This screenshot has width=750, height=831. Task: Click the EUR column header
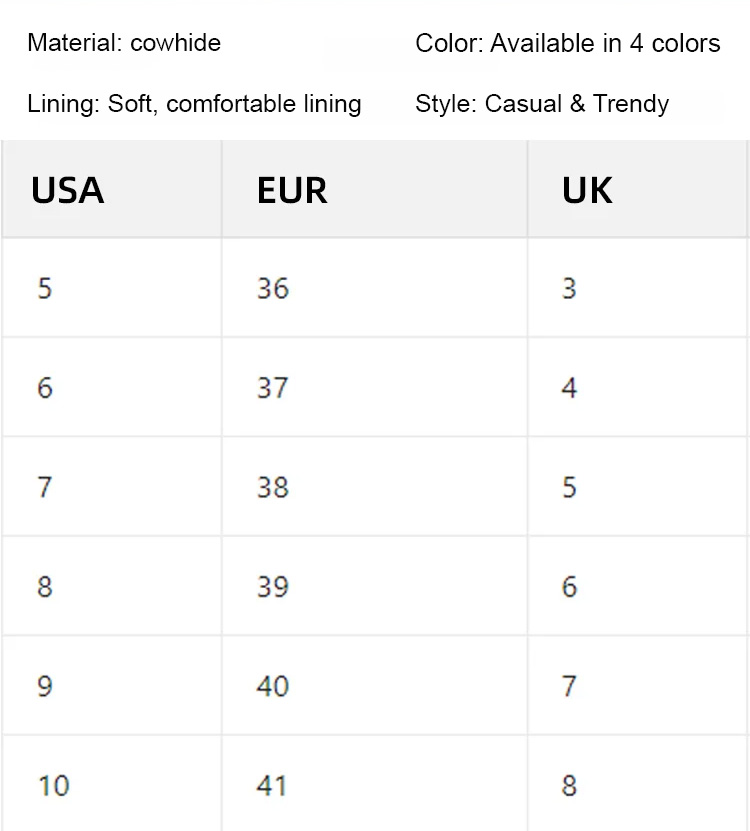[x=292, y=190]
